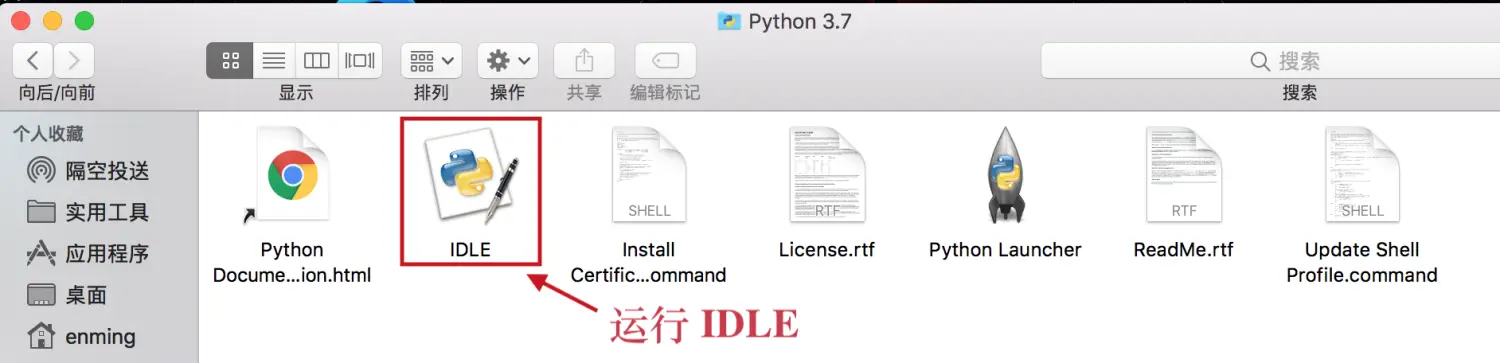The height and width of the screenshot is (363, 1500).
Task: Switch to icon view mode
Action: click(x=230, y=61)
